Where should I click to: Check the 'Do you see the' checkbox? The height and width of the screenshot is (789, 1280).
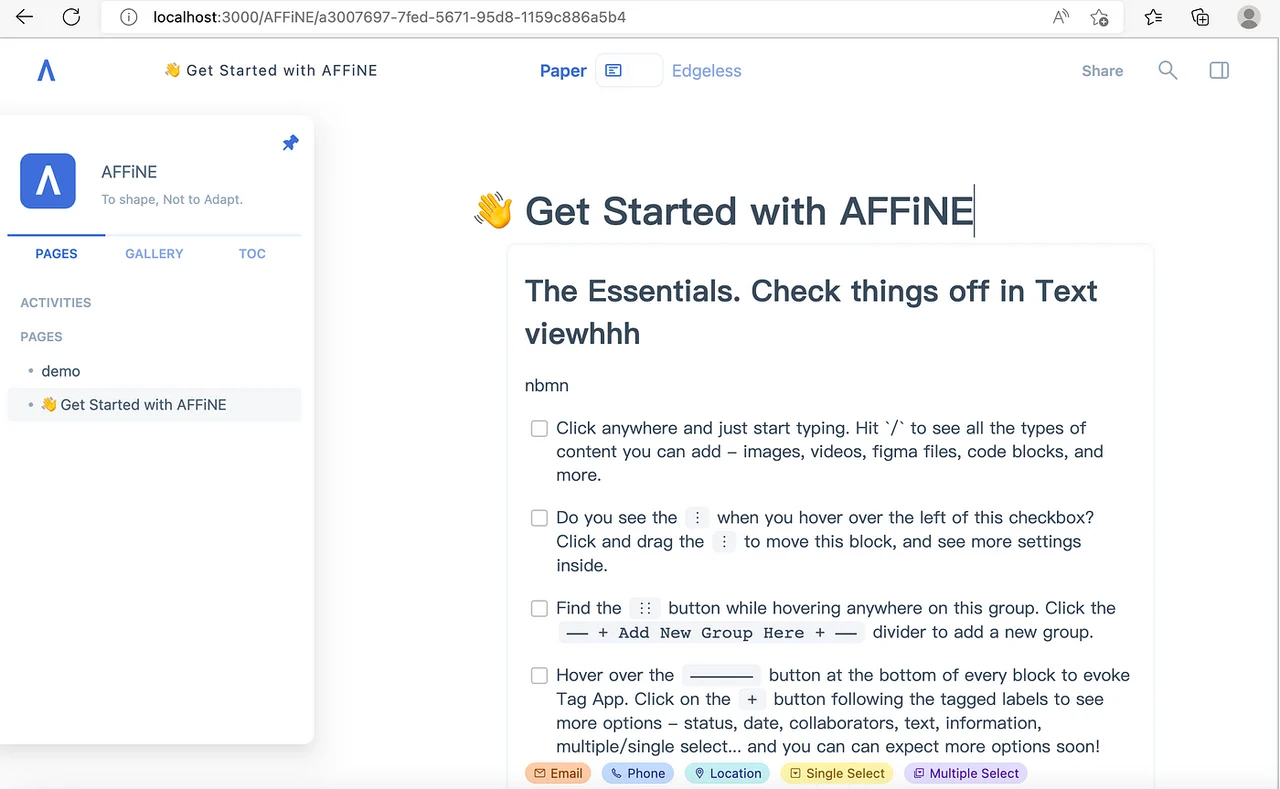click(539, 518)
